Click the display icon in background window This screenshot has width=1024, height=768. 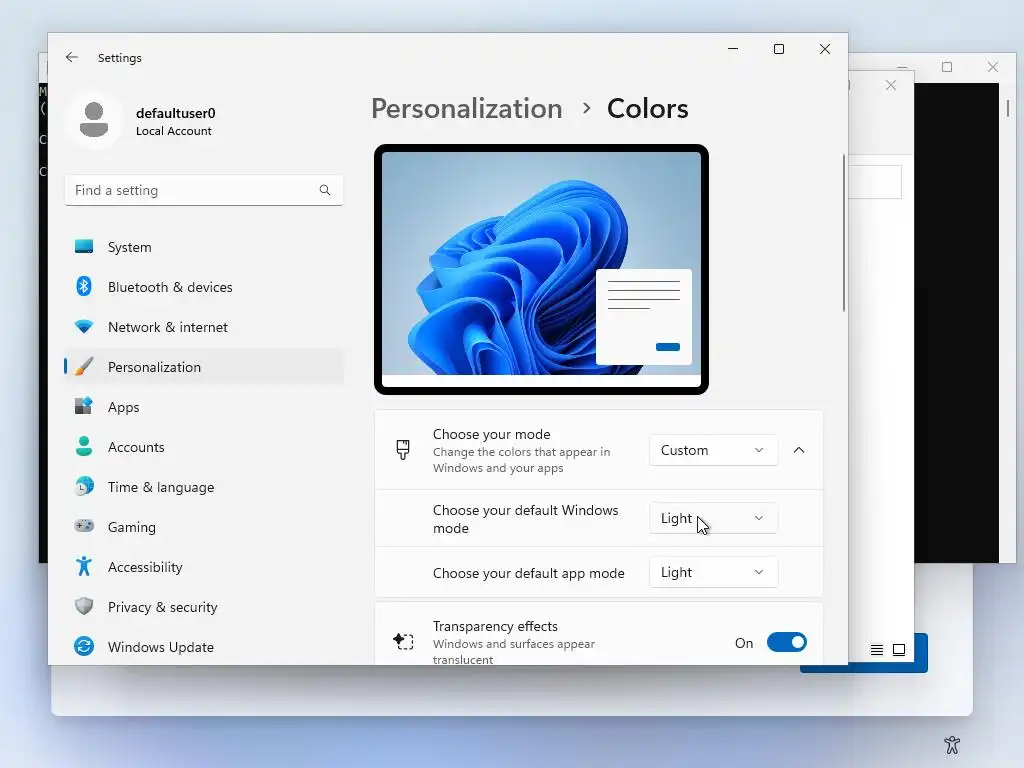(x=899, y=650)
